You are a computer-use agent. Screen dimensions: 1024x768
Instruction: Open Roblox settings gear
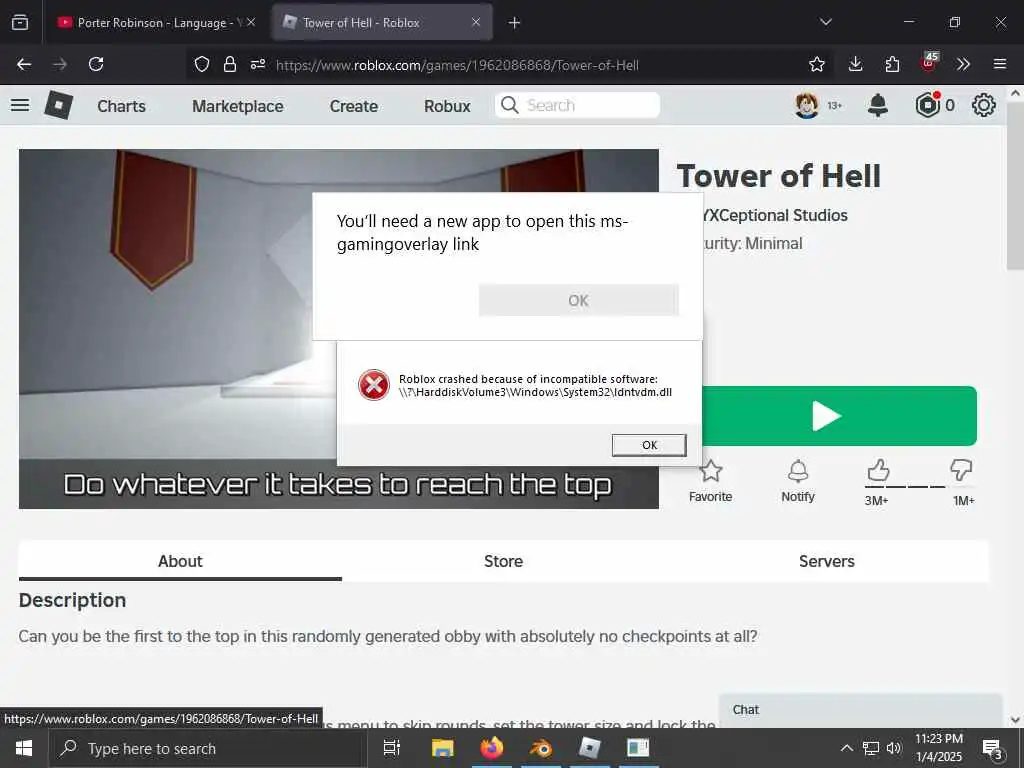(984, 105)
